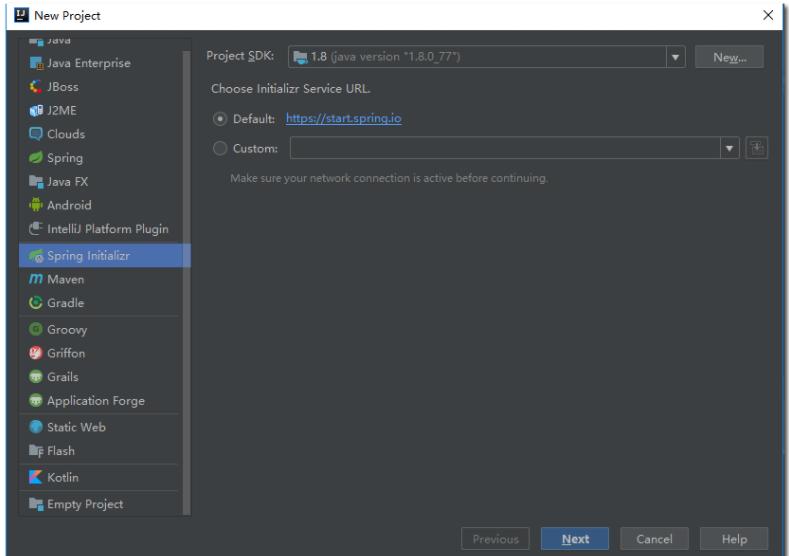Select Grails in the project list
The height and width of the screenshot is (556, 789).
click(x=104, y=377)
